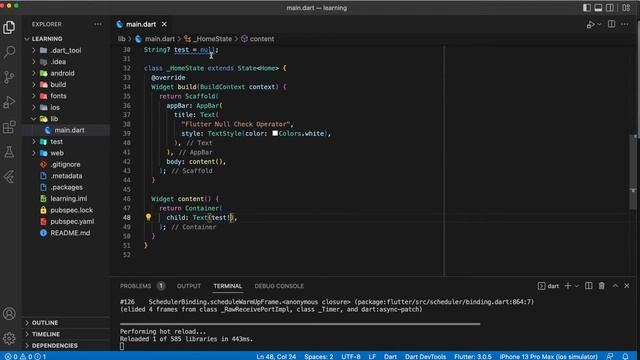
Task: Open the Search view in the activity bar
Action: (9, 52)
